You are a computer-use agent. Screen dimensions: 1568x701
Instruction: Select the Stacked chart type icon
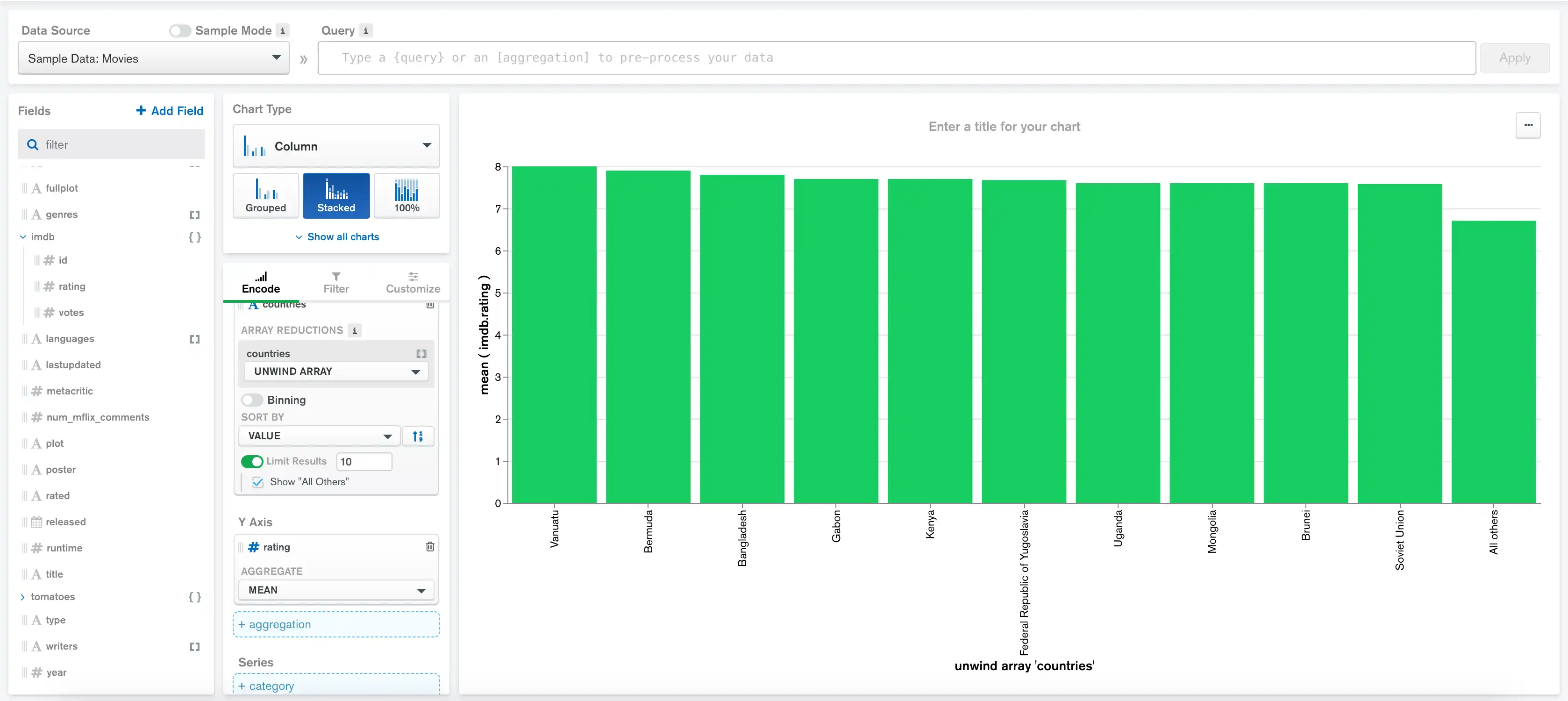click(335, 195)
